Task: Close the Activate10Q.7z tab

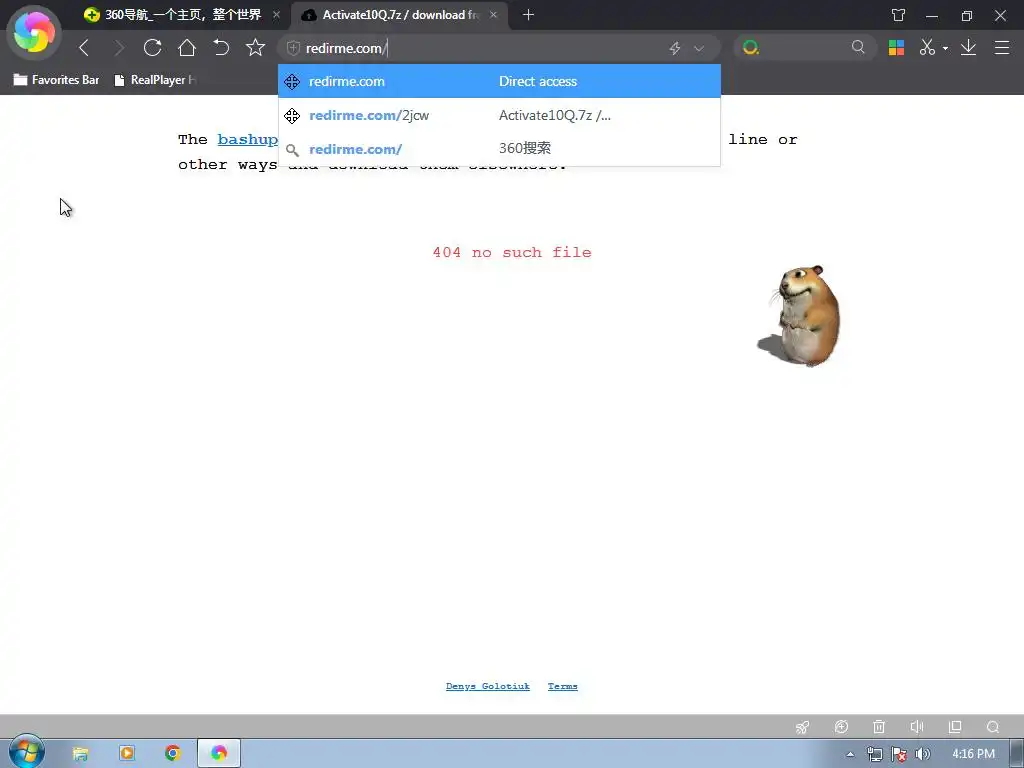Action: click(493, 14)
